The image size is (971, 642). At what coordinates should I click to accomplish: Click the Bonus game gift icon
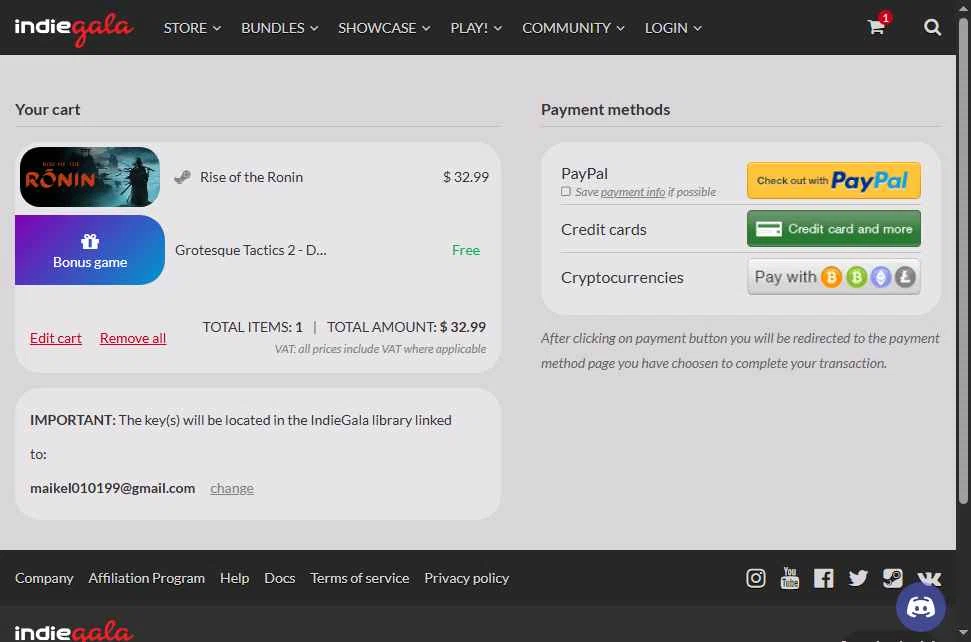click(x=90, y=241)
